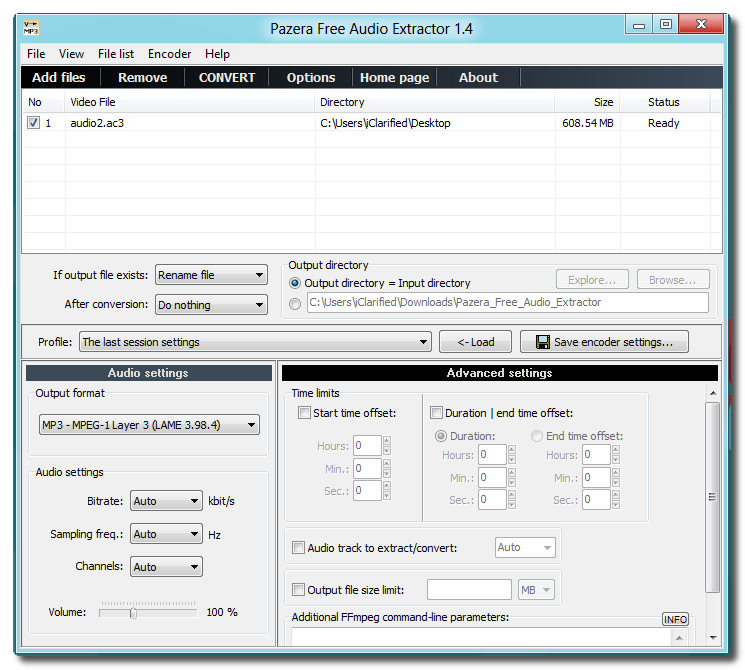This screenshot has height=670, width=745.
Task: Click the Start time offset Min. field
Action: 367,469
